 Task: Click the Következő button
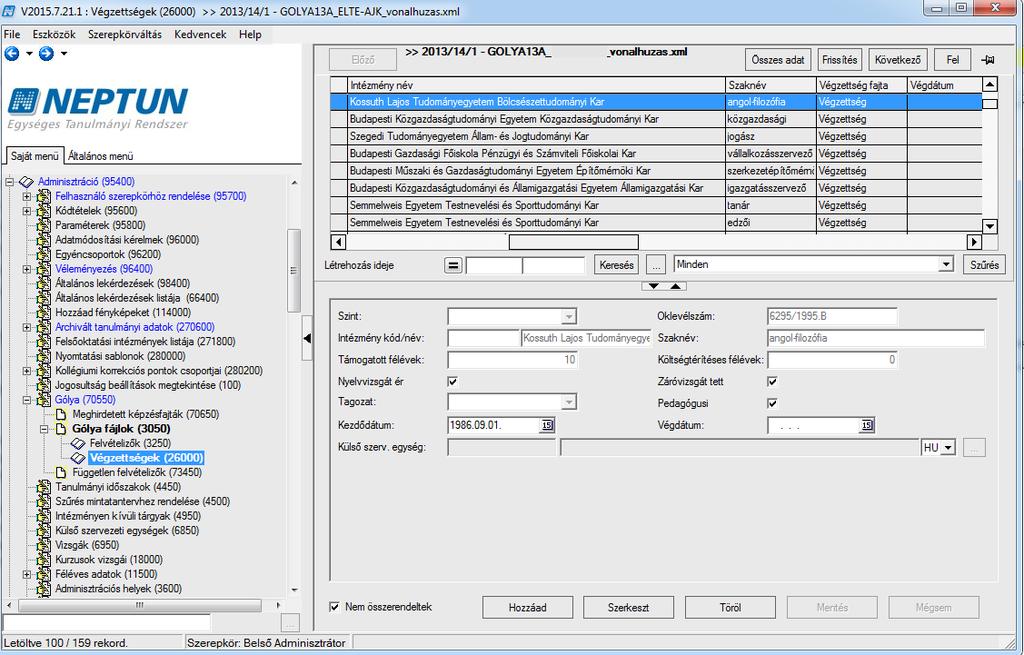(898, 59)
